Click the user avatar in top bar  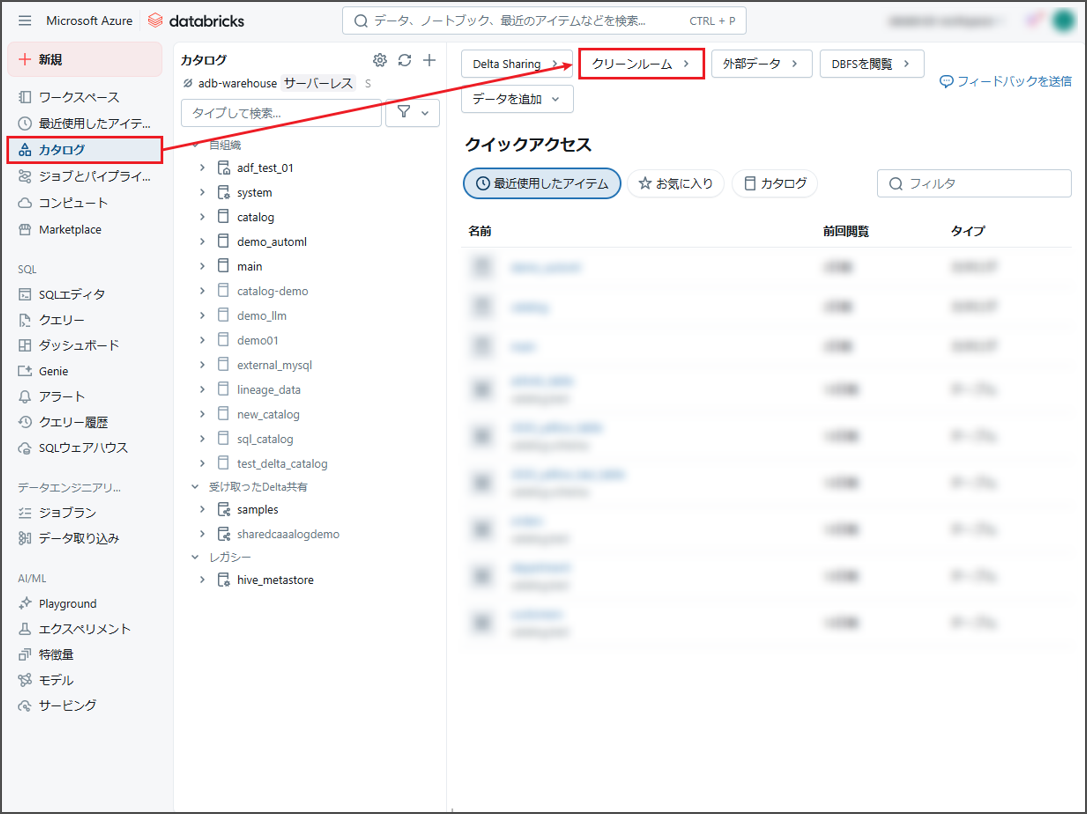tap(1063, 21)
